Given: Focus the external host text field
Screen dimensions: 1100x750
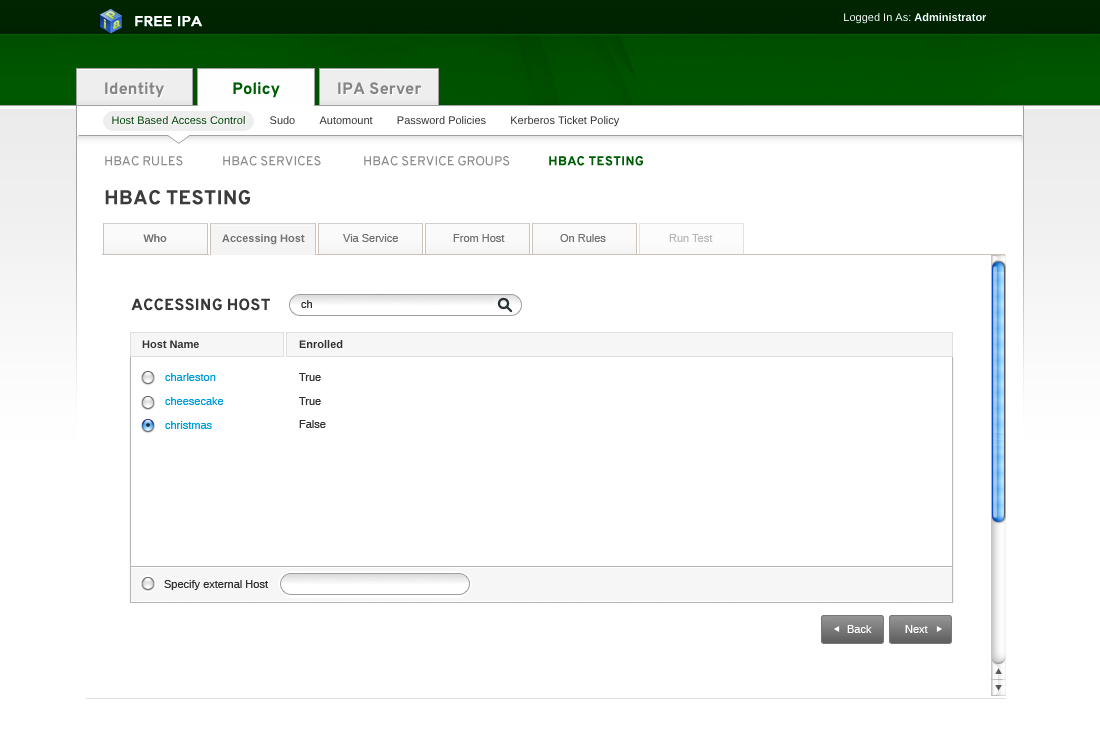Looking at the screenshot, I should [x=375, y=584].
